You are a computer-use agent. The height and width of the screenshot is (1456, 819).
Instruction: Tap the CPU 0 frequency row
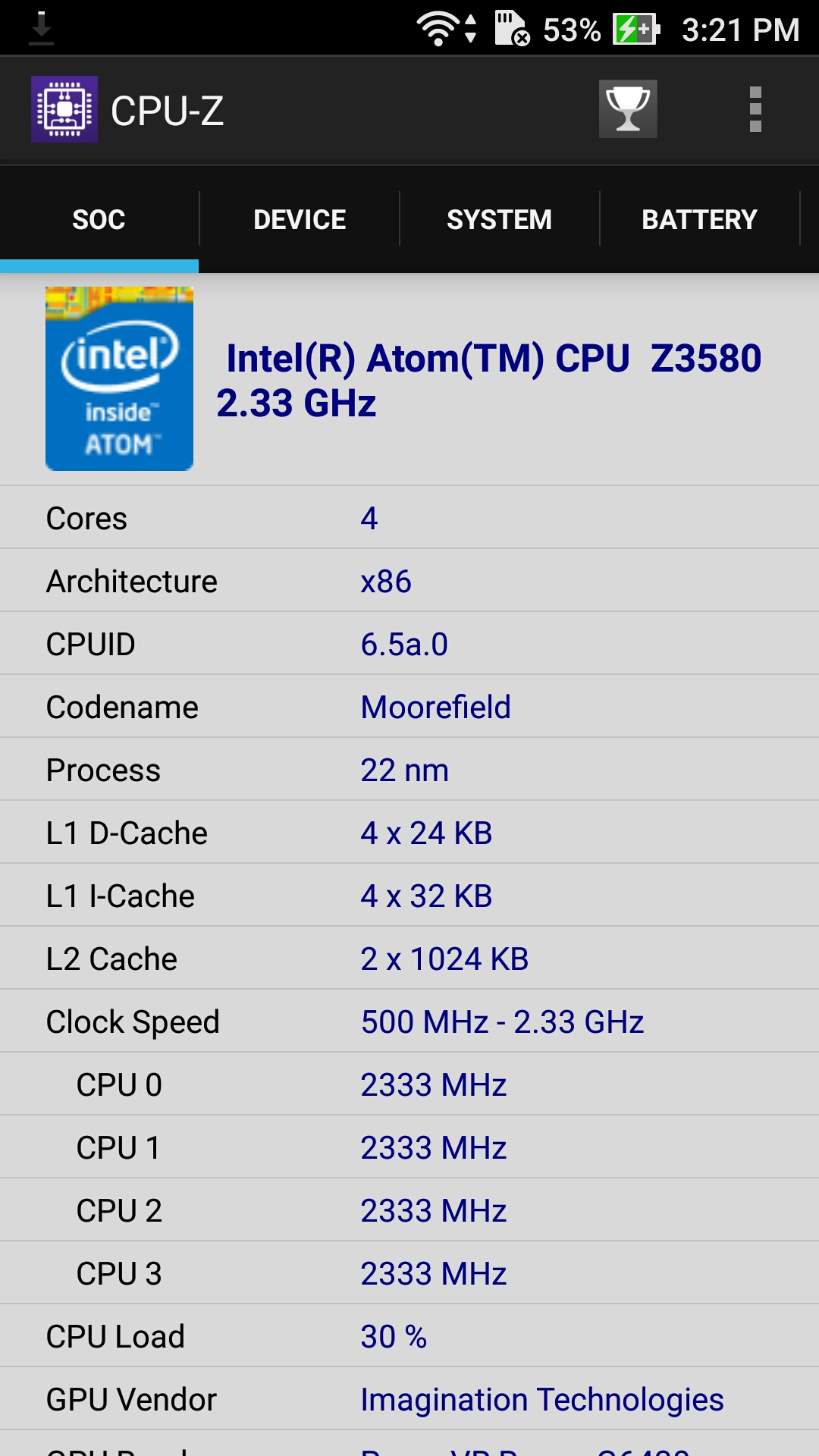[x=409, y=1084]
